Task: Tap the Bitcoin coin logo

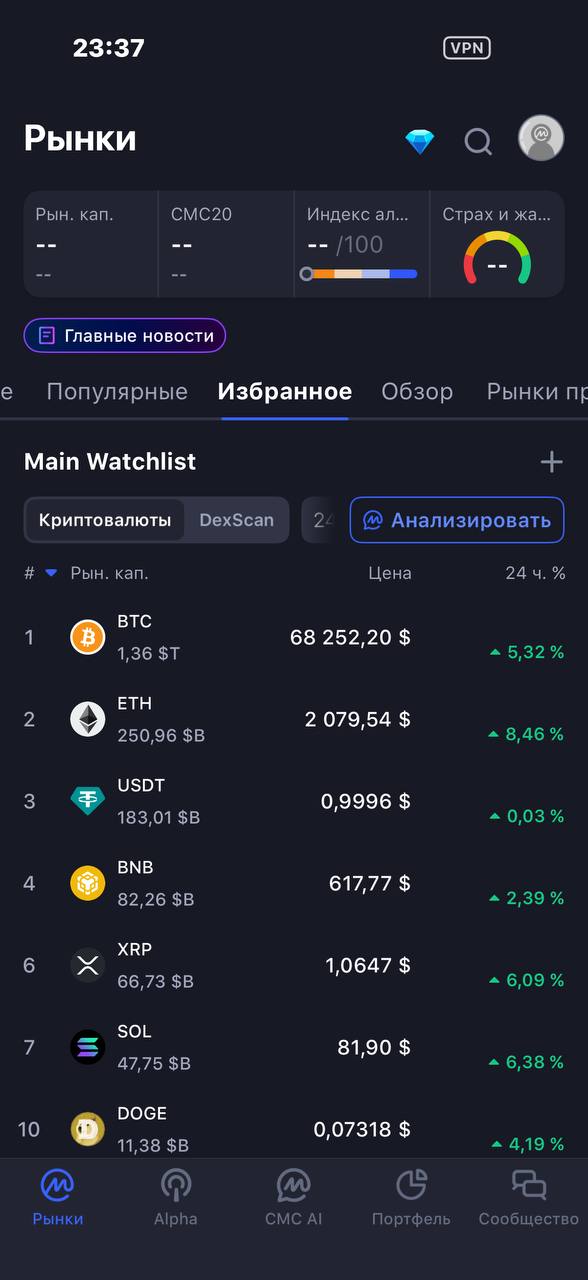Action: (x=87, y=637)
